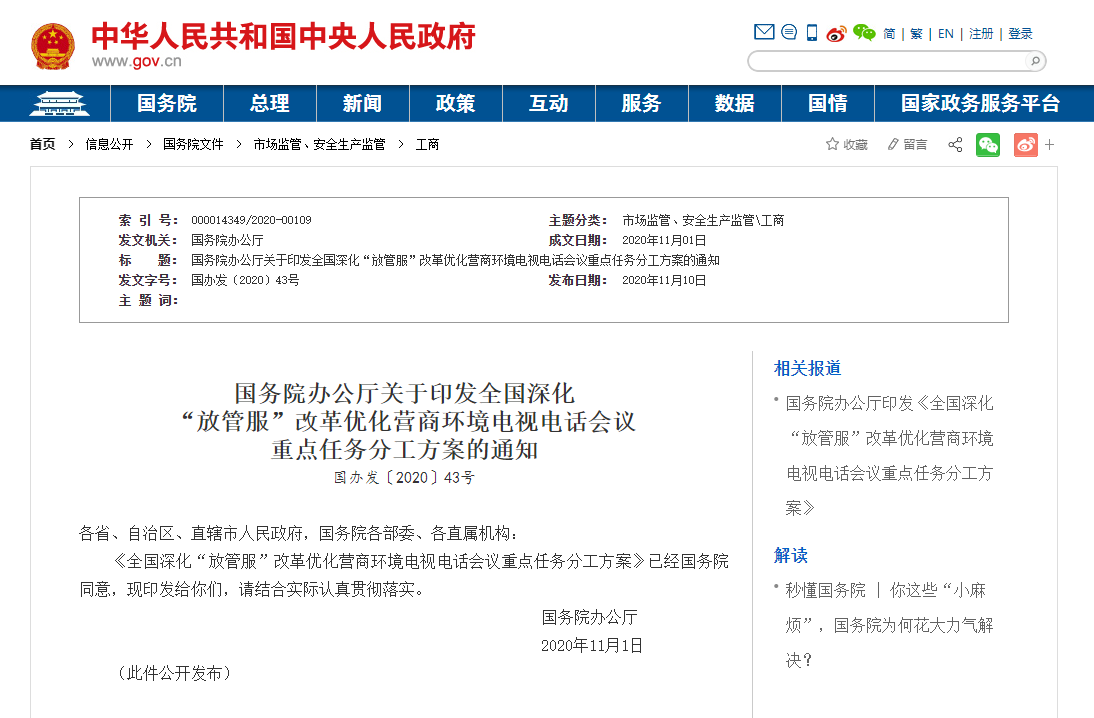Open the 国务院 navigation tab
Viewport: 1094px width, 718px height.
point(167,103)
